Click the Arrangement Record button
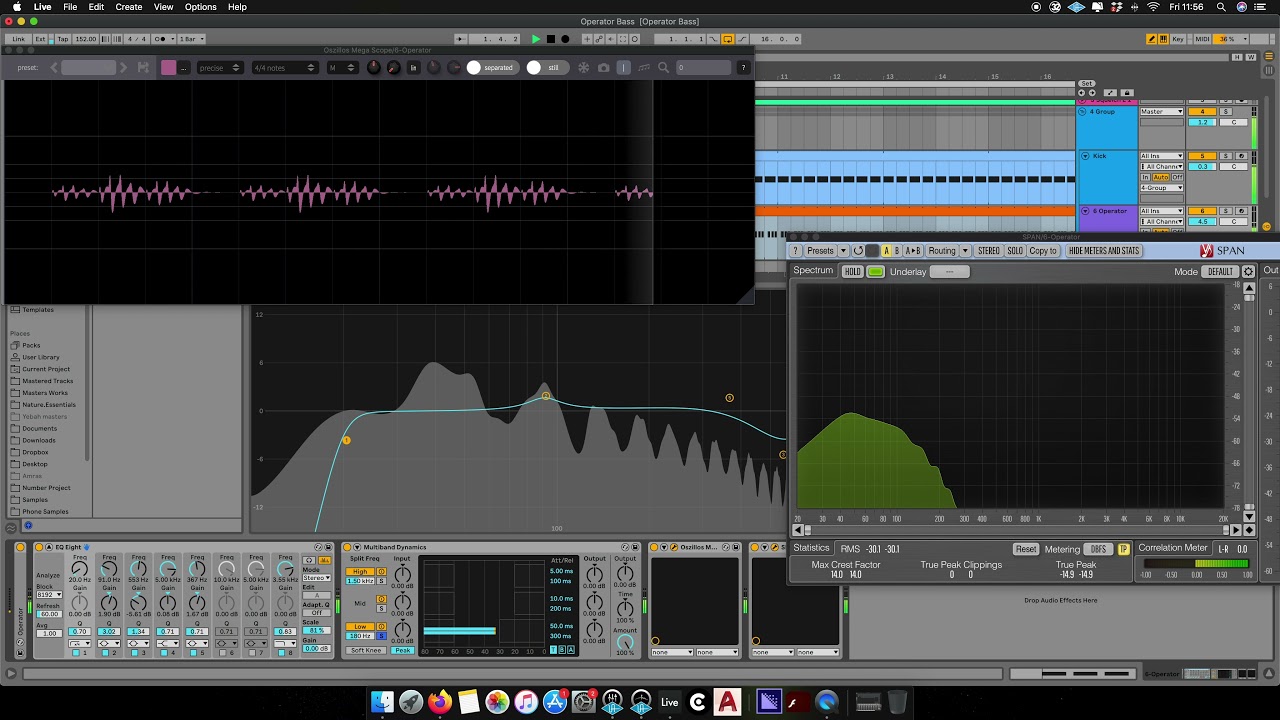The height and width of the screenshot is (720, 1280). point(565,39)
